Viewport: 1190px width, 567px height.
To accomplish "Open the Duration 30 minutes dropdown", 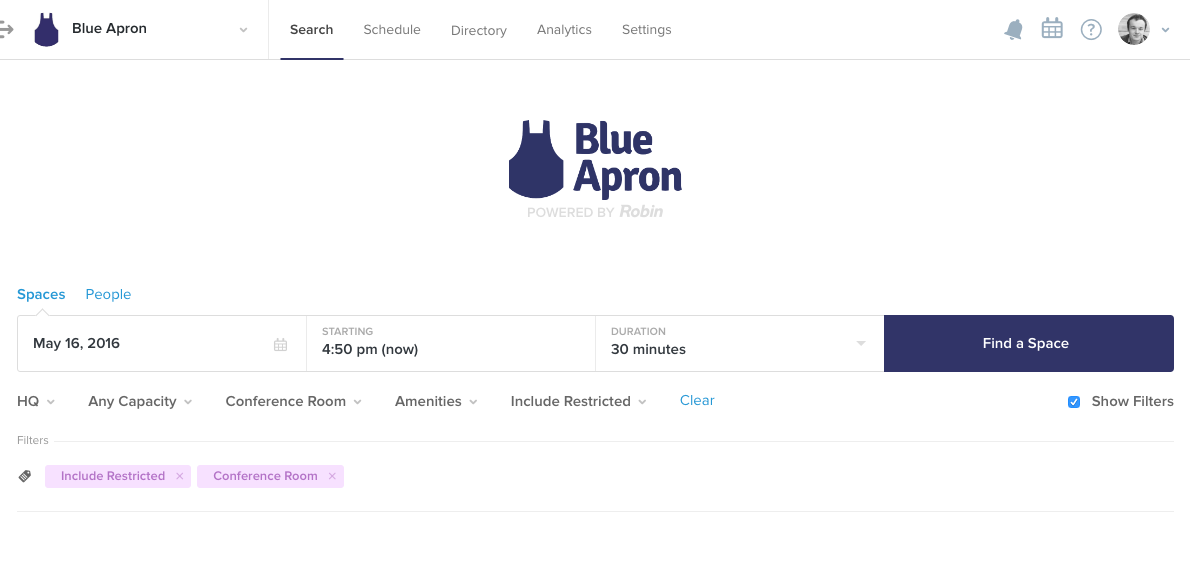I will click(x=739, y=344).
